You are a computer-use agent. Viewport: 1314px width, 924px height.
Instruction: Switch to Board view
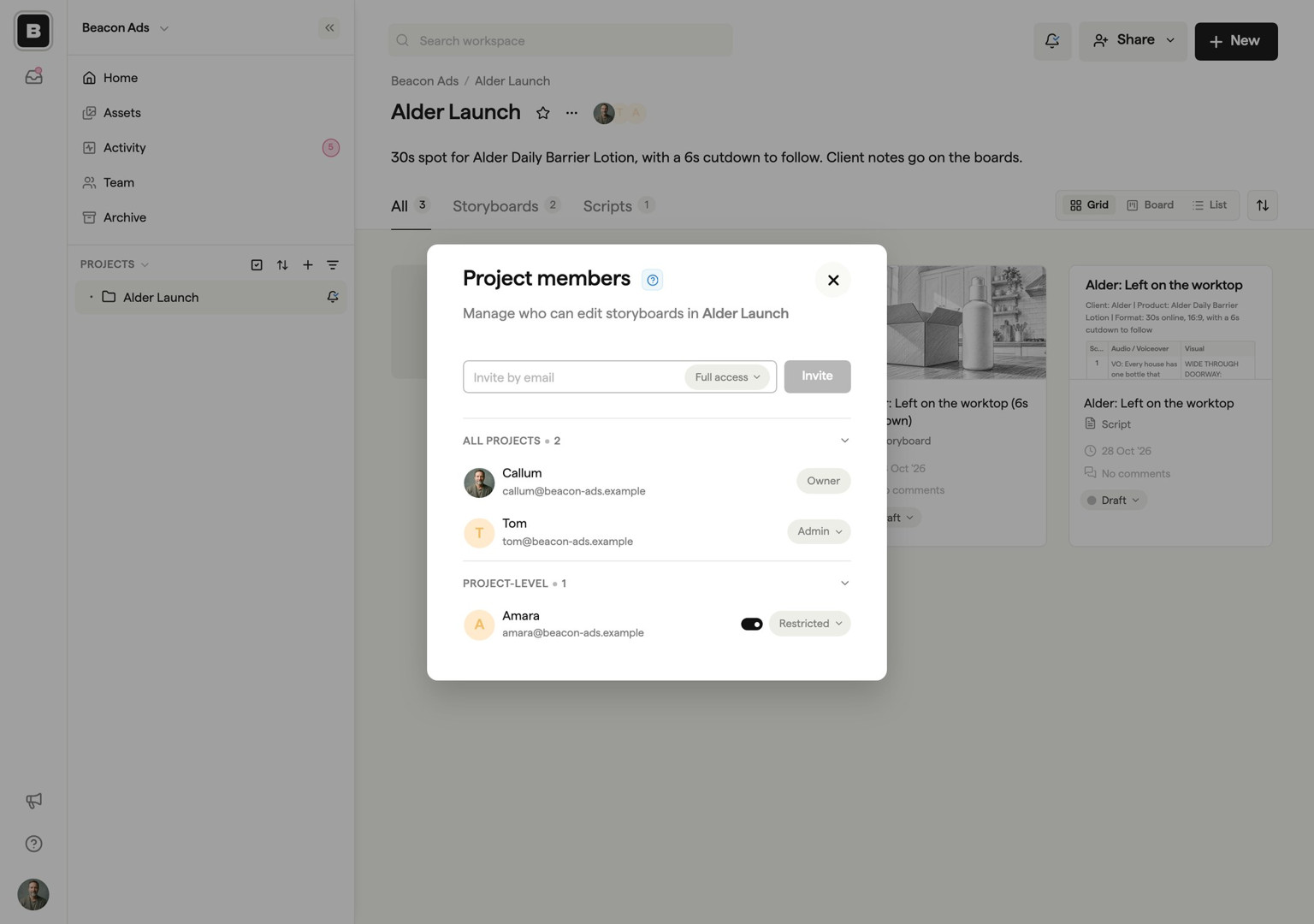pos(1150,205)
